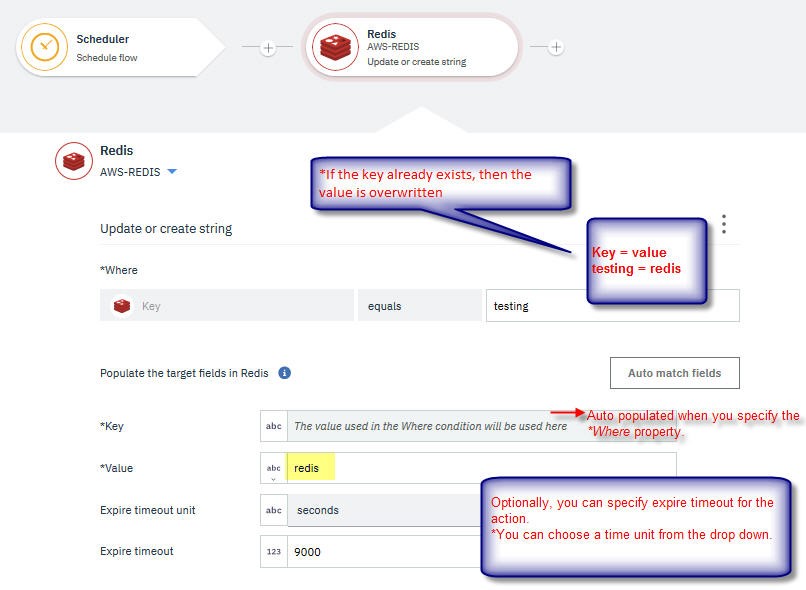Click the Redis logo beside AWS-REDIS account
This screenshot has height=590, width=806.
click(74, 161)
